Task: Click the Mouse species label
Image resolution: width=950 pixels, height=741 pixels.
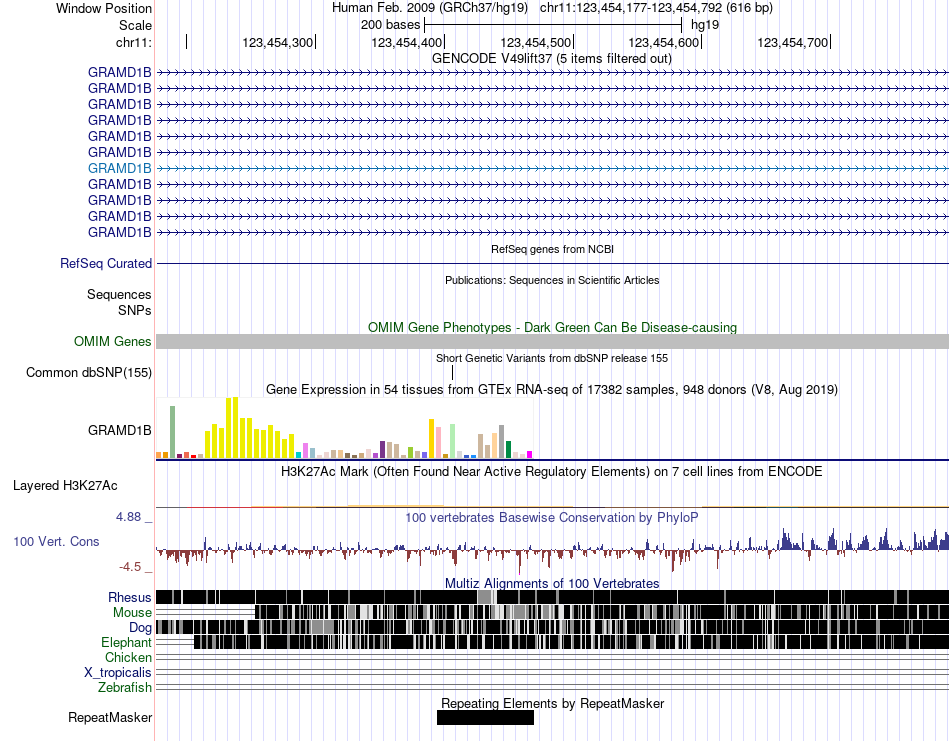Action: [132, 613]
